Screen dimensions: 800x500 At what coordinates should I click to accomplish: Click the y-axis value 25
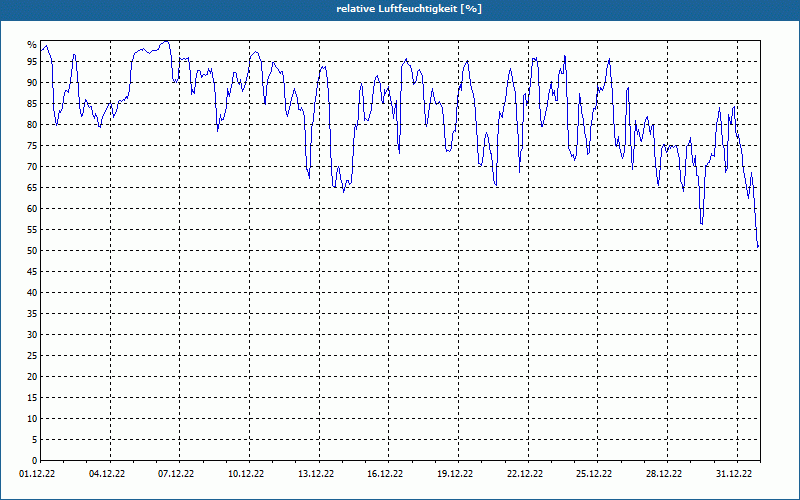pyautogui.click(x=32, y=355)
